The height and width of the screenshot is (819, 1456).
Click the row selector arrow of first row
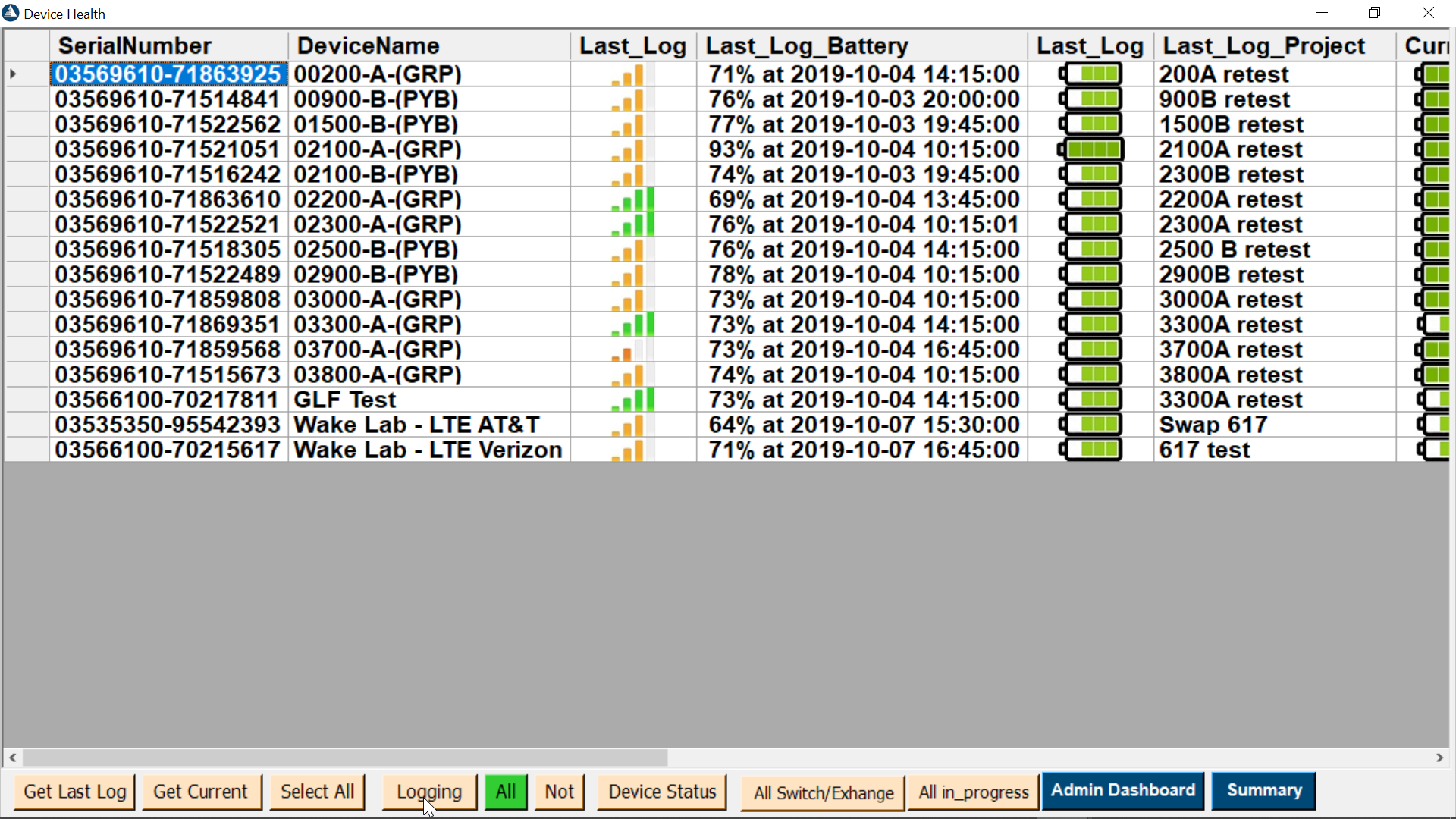14,74
